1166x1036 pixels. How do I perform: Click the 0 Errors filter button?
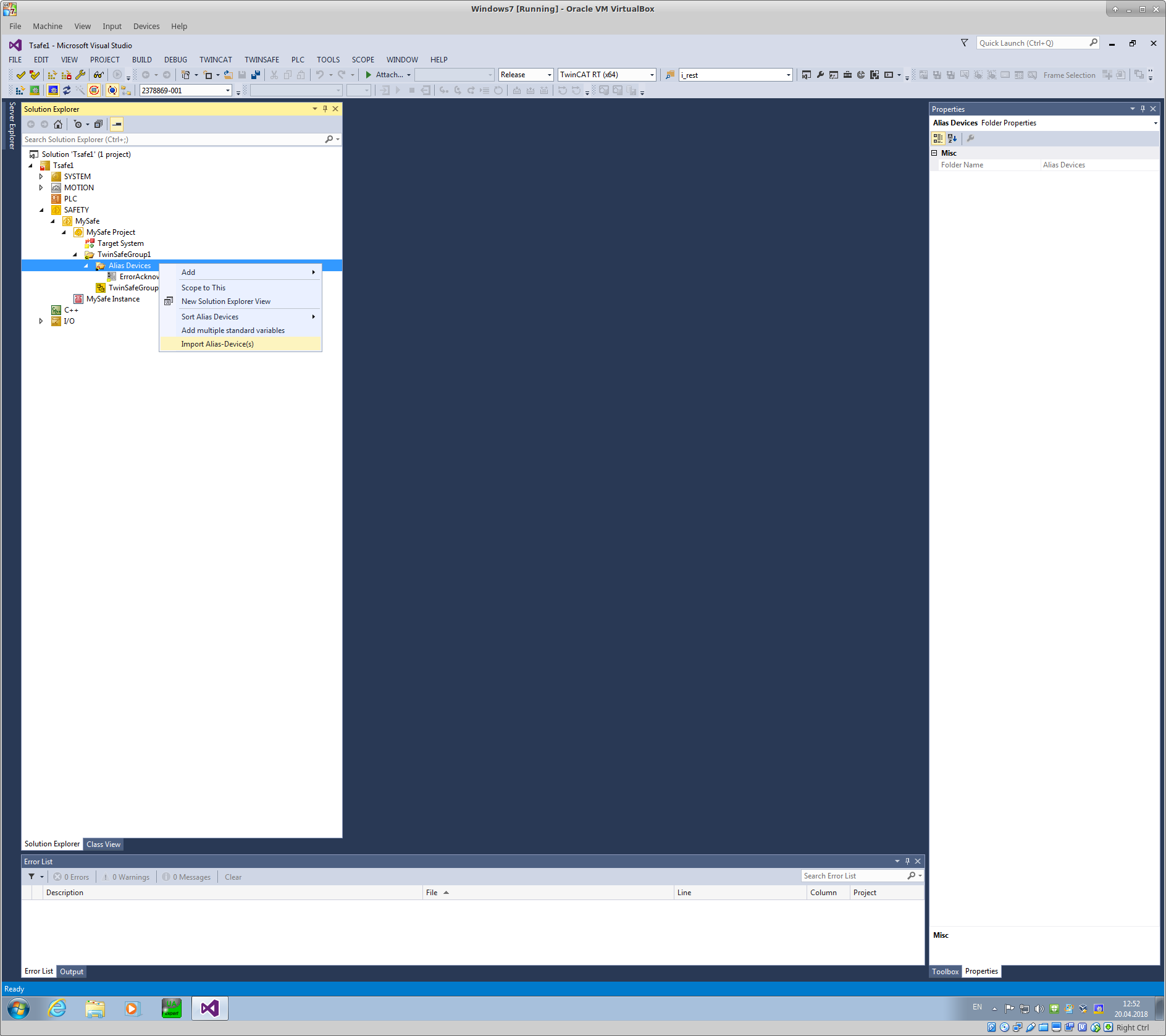71,877
